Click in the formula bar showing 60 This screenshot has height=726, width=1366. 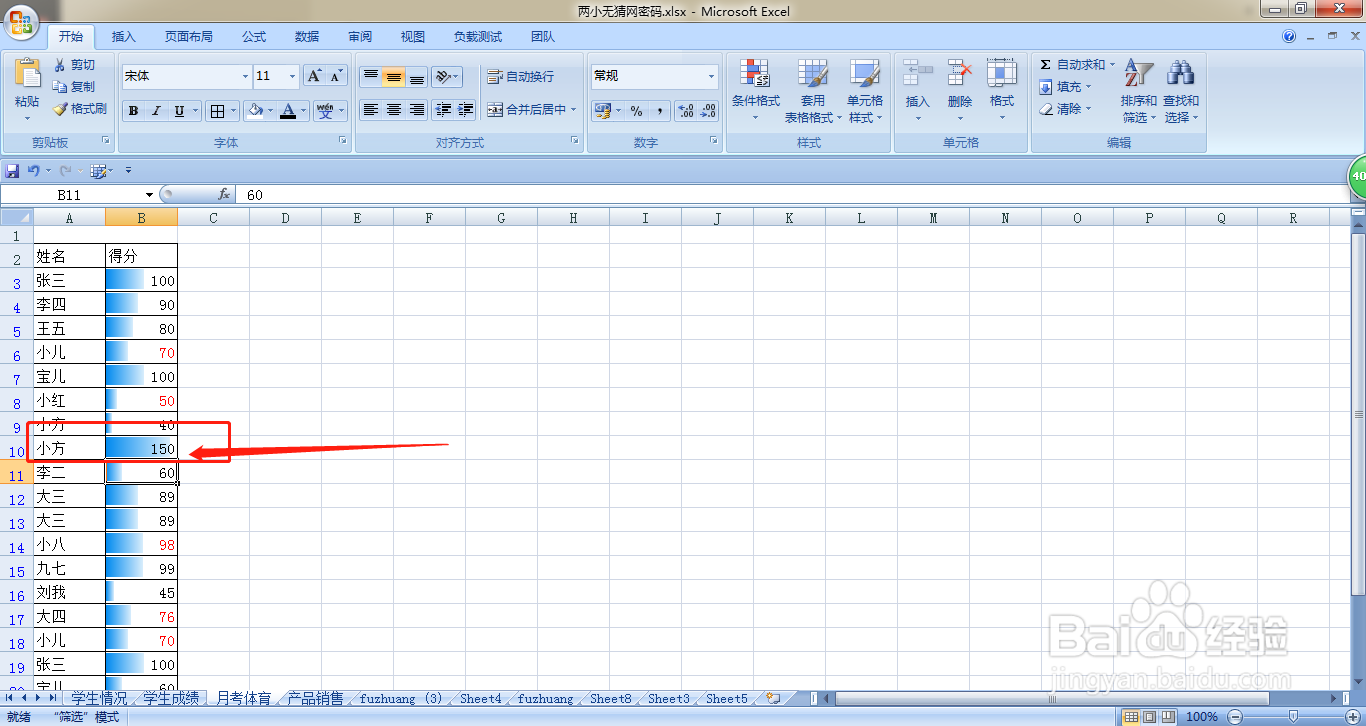794,195
